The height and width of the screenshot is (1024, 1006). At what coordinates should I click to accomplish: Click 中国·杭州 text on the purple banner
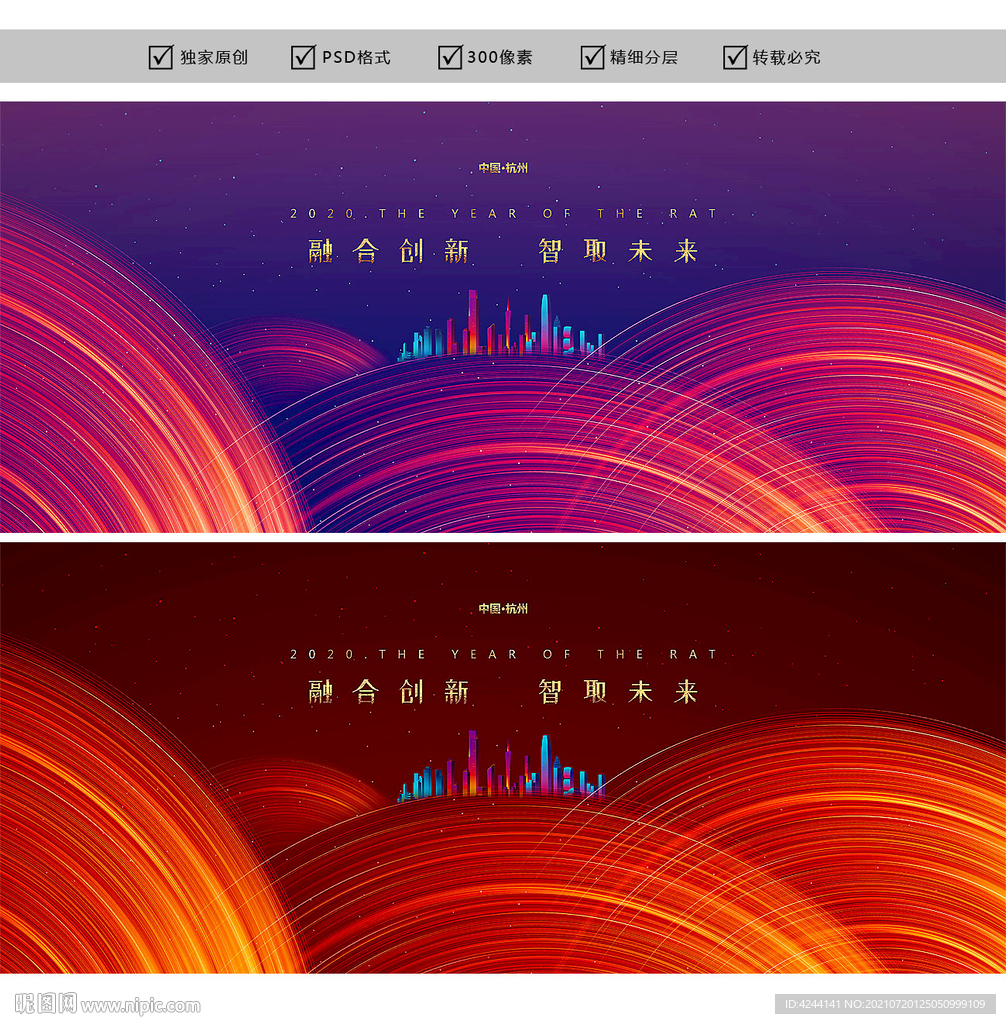click(x=503, y=168)
